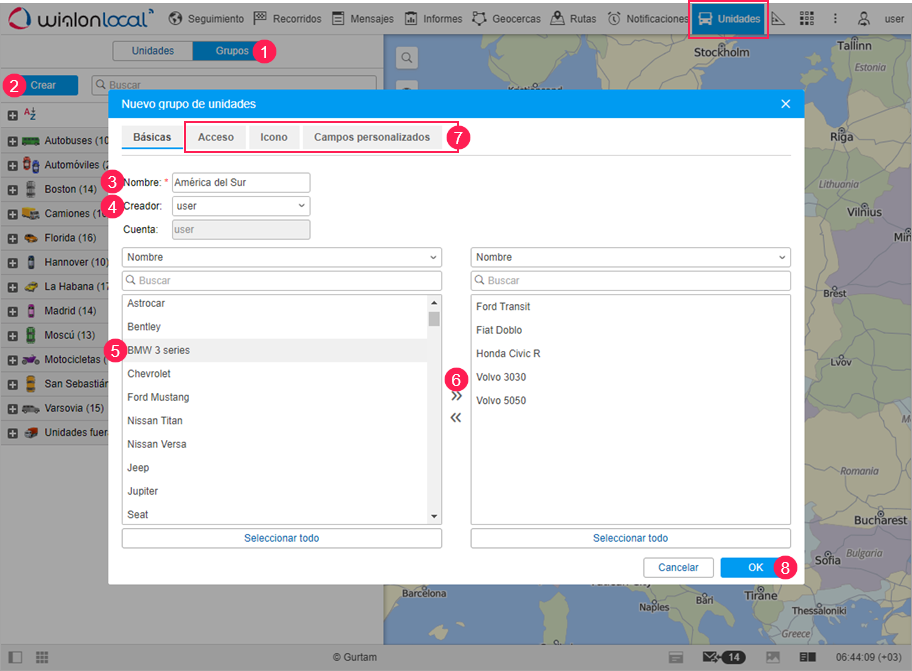Click the A-Z sort icon in groups list

tap(29, 115)
